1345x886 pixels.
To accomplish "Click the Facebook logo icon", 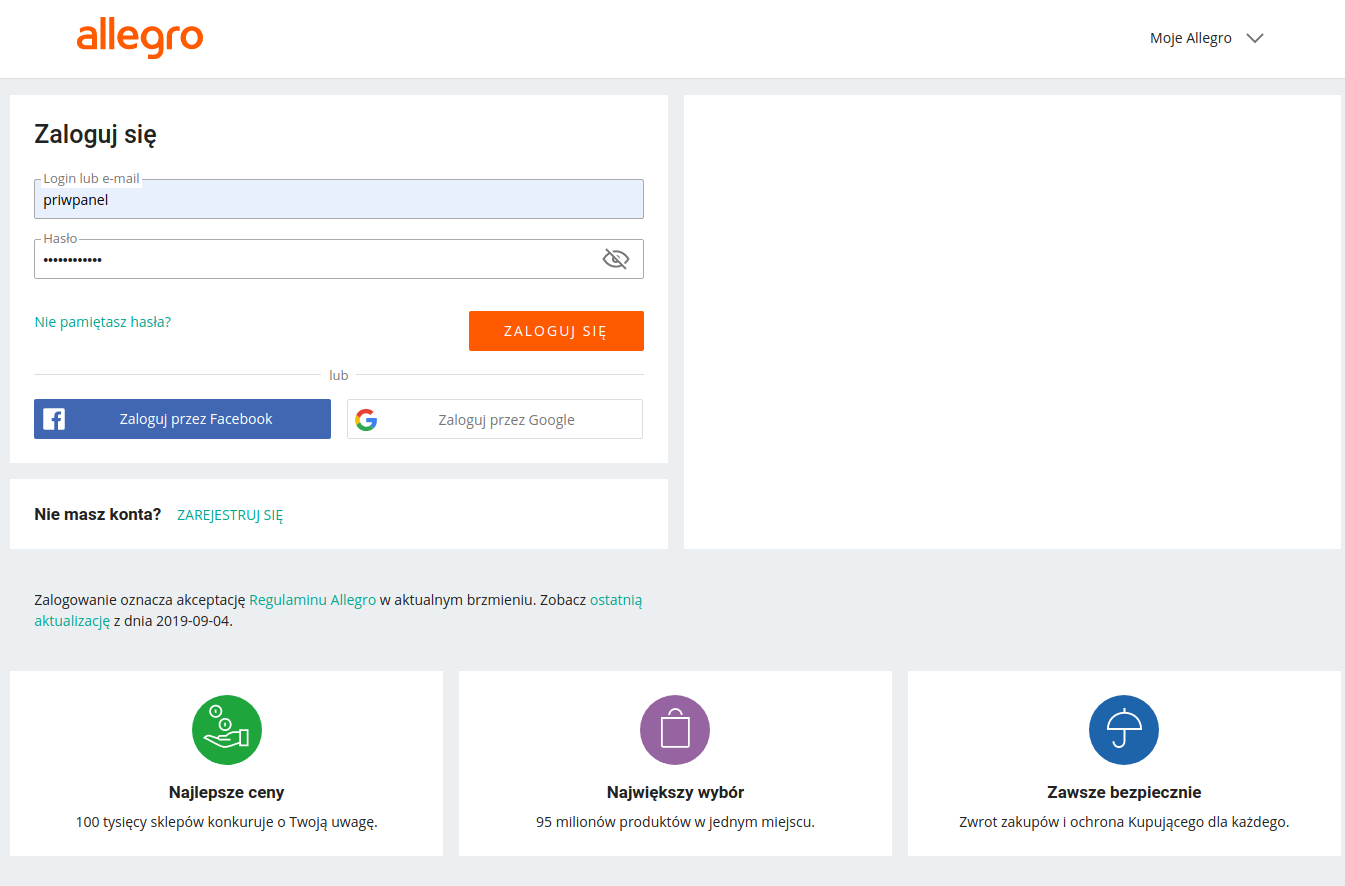I will (54, 419).
